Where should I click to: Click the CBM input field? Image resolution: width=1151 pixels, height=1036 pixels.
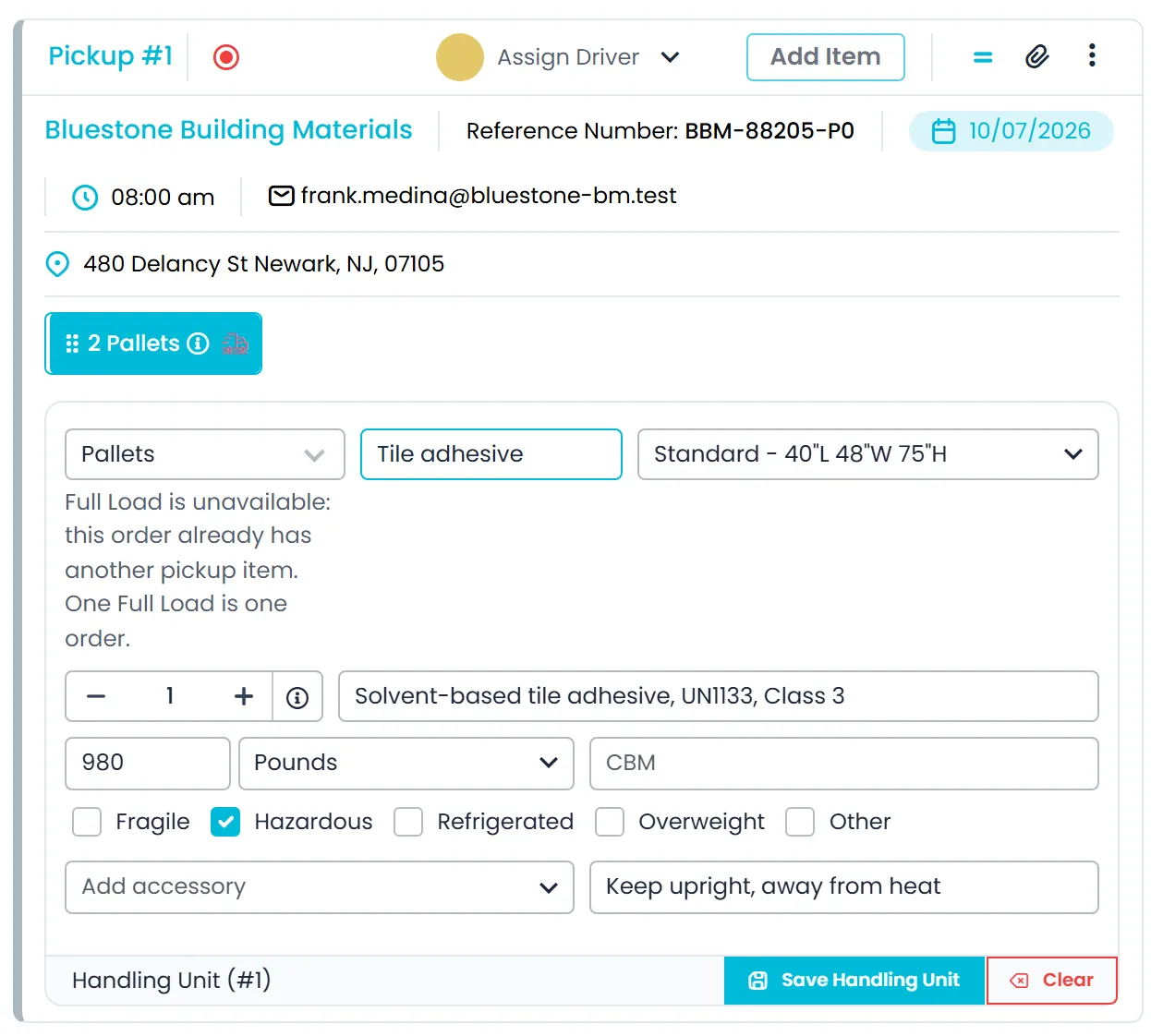[x=844, y=764]
